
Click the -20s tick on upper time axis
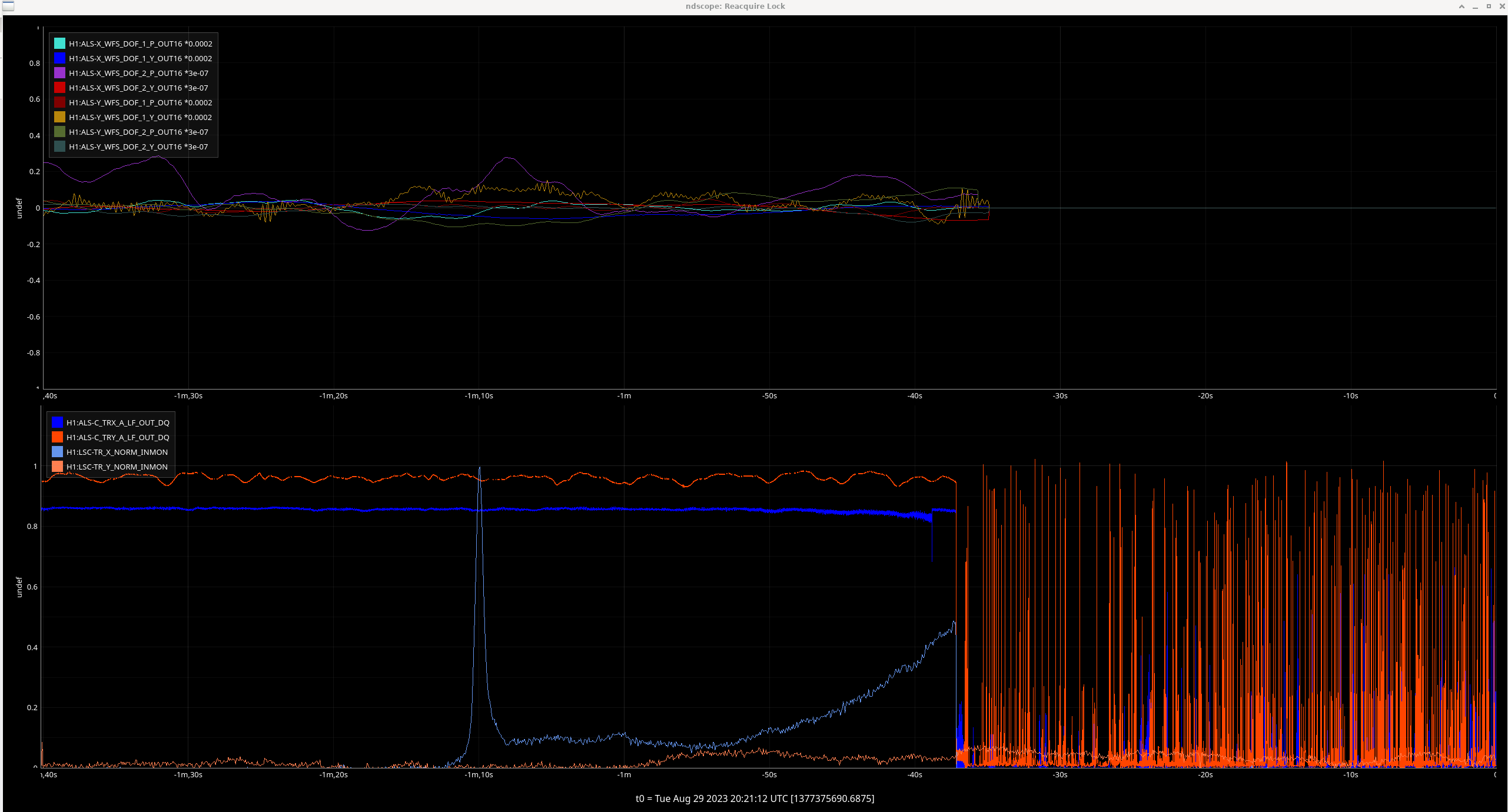(x=1205, y=396)
